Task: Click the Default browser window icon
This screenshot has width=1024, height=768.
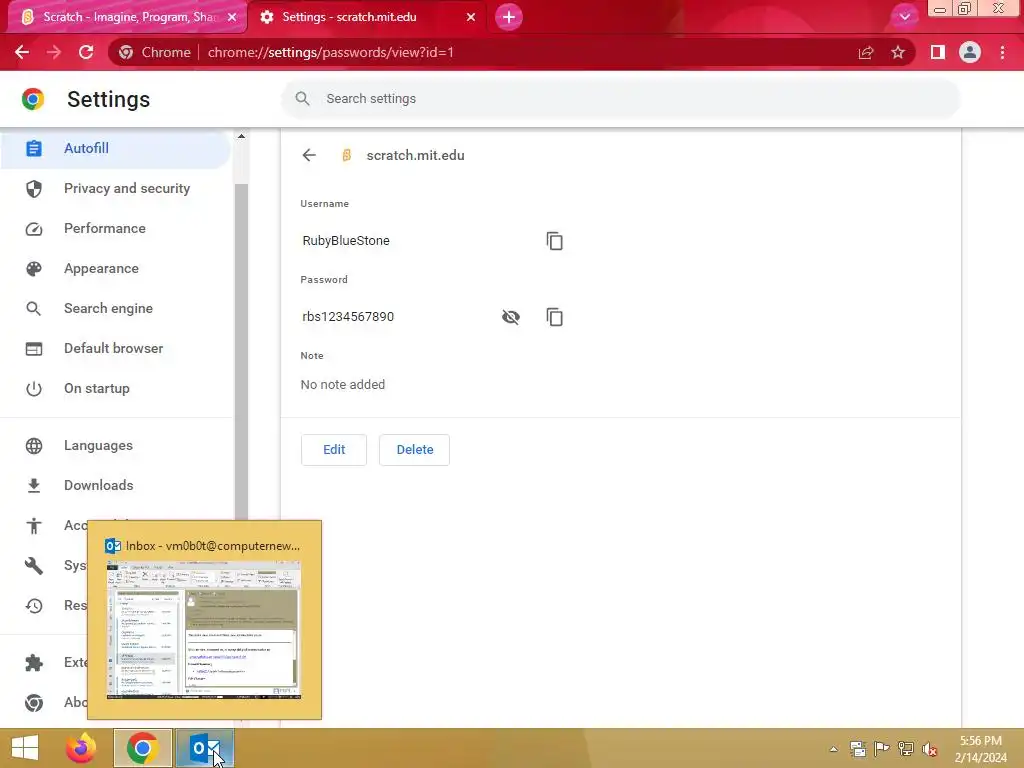Action: tap(34, 349)
